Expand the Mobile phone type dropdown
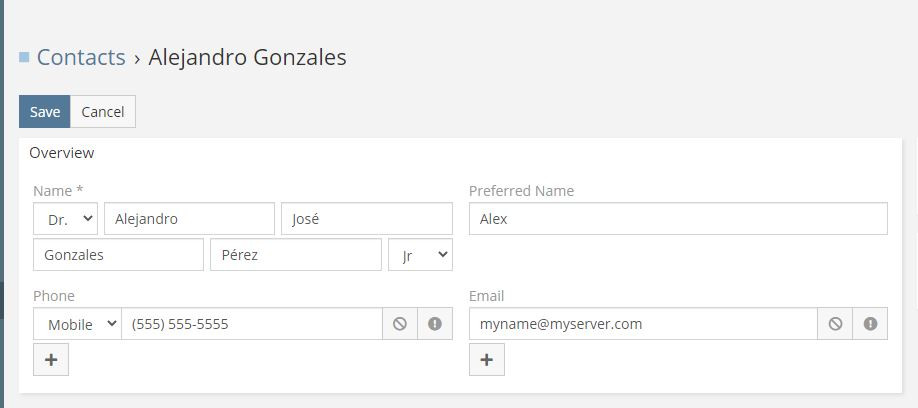This screenshot has width=918, height=408. click(77, 324)
